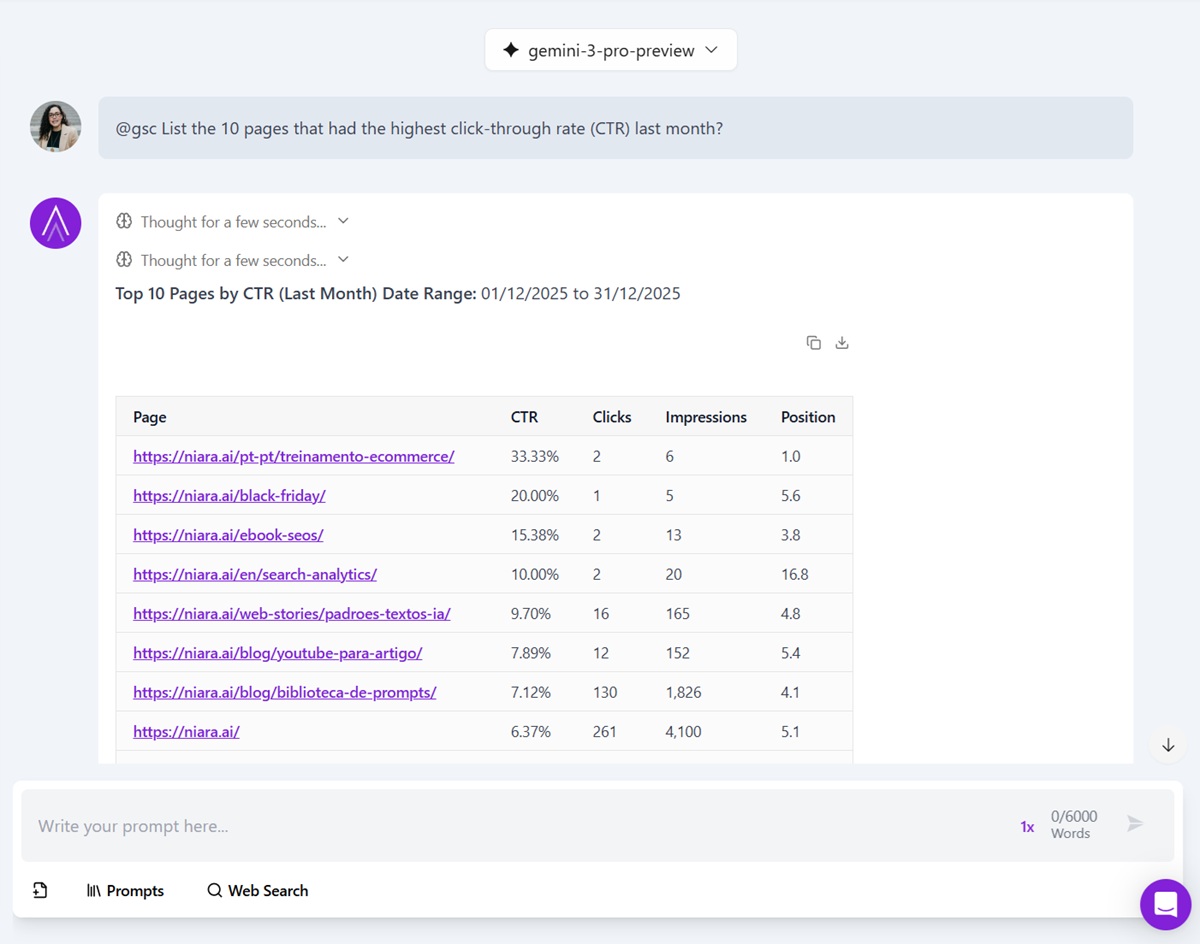Open the search-analytics page link

click(254, 574)
